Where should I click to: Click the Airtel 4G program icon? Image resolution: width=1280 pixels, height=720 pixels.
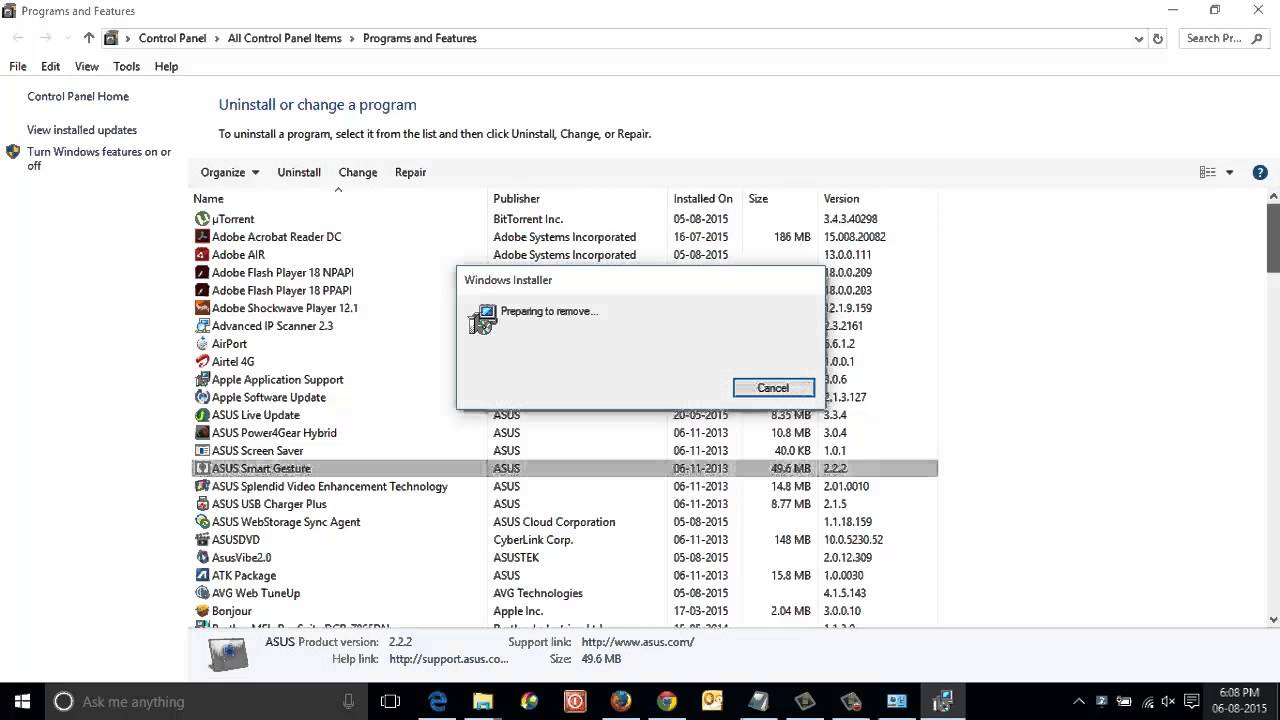[x=202, y=362]
